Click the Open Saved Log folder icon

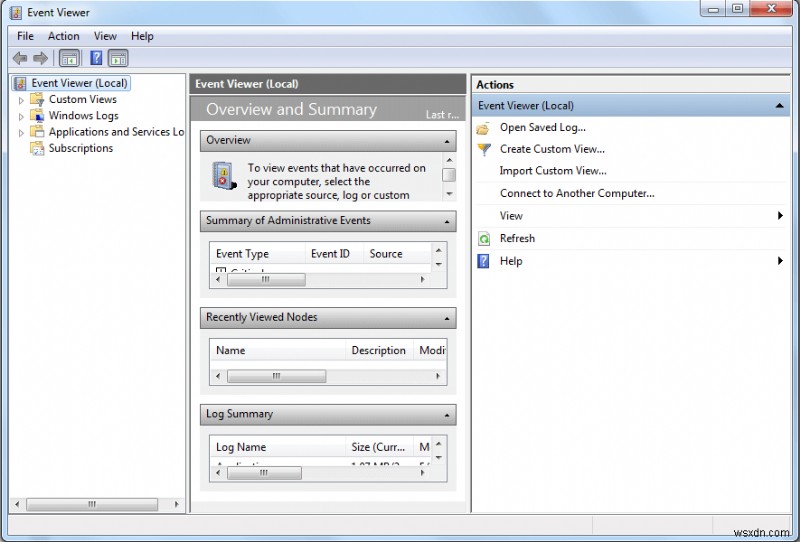483,128
